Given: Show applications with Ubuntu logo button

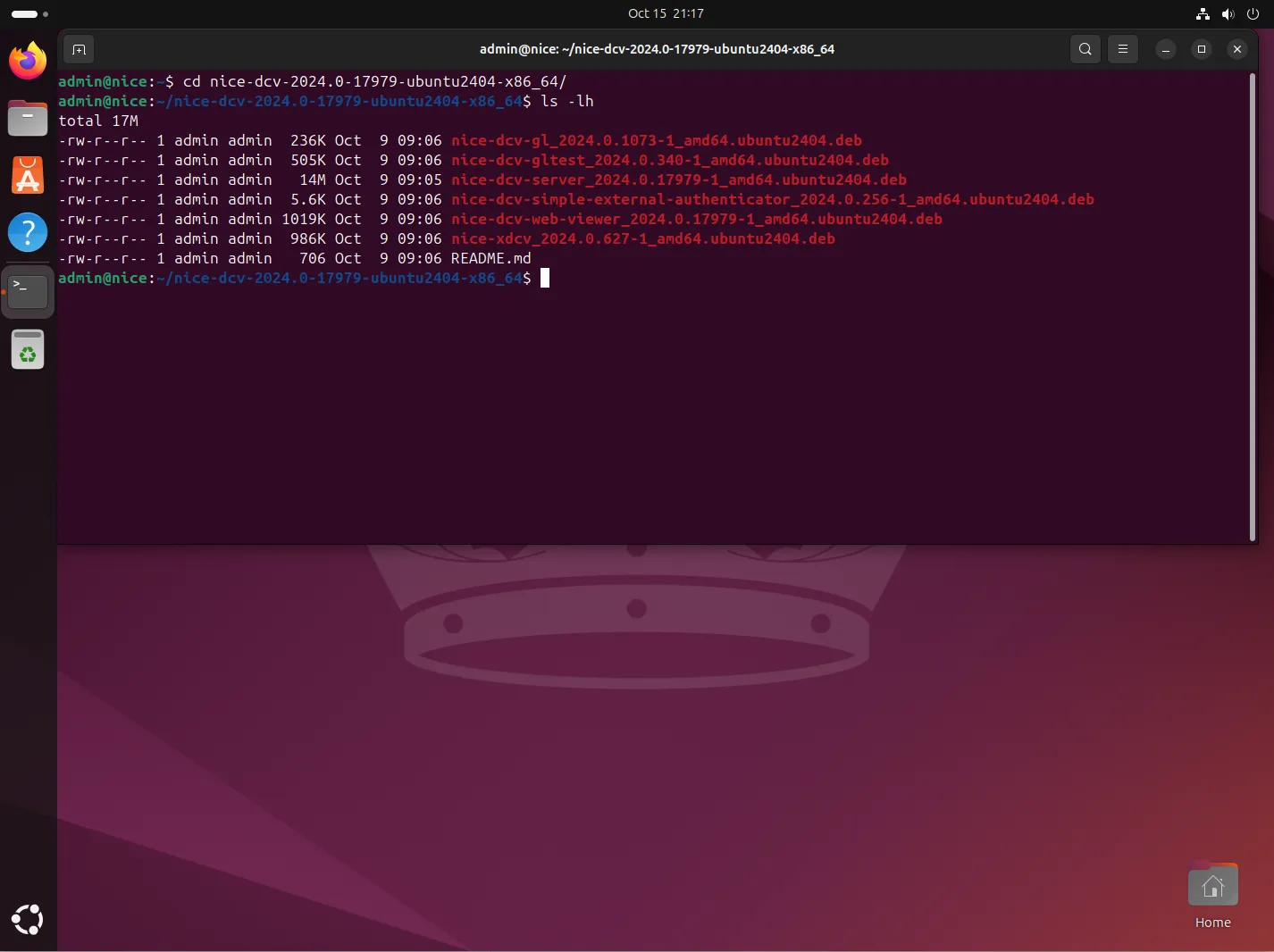Looking at the screenshot, I should (28, 919).
